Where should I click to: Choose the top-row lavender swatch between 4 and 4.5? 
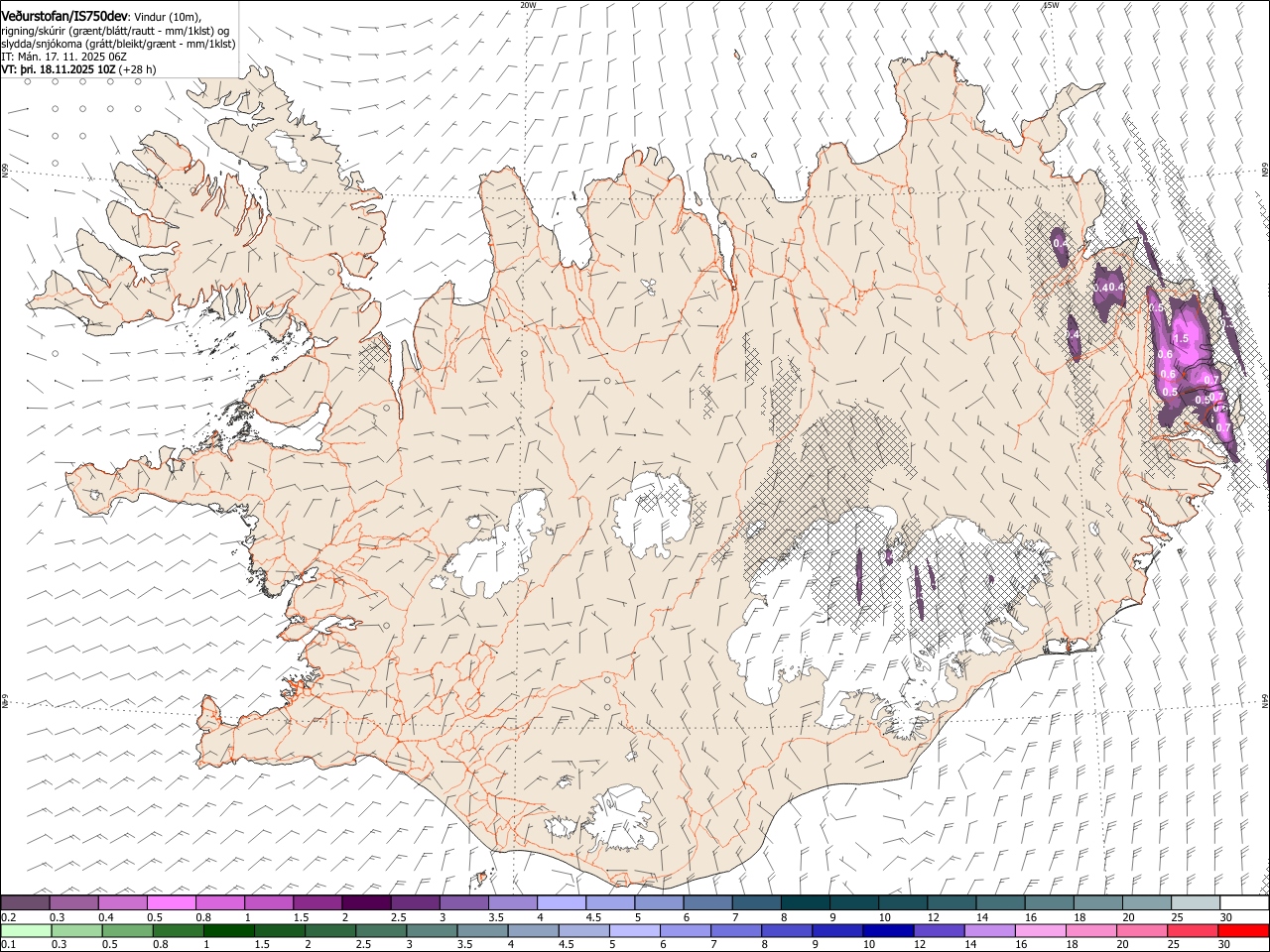[561, 902]
